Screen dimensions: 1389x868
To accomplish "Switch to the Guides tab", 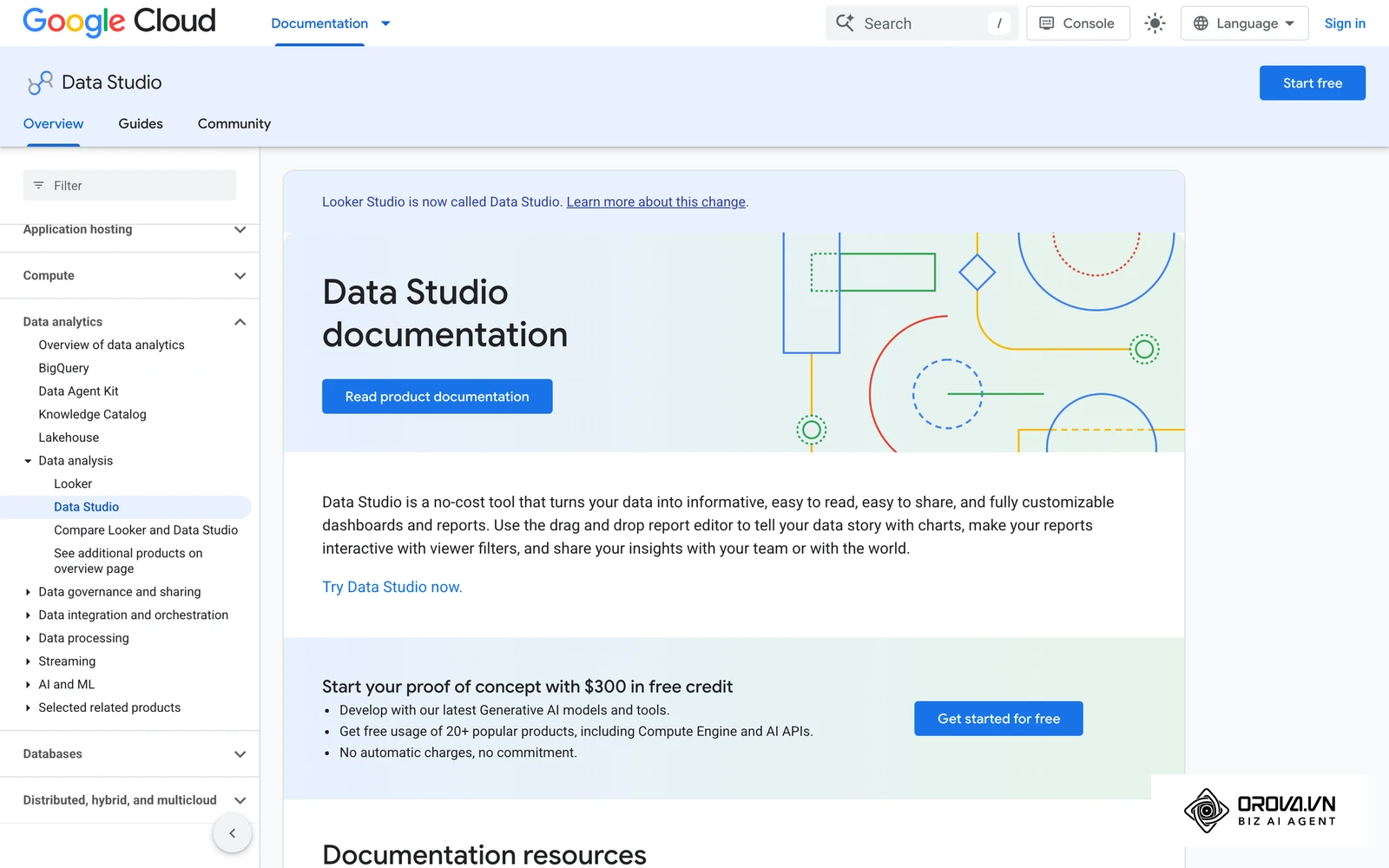I will tap(141, 124).
